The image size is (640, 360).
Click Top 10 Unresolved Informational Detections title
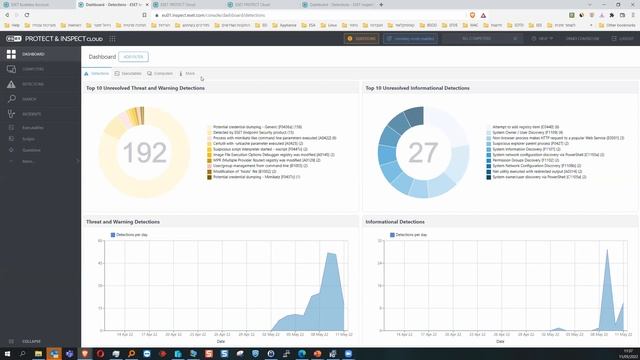417,88
